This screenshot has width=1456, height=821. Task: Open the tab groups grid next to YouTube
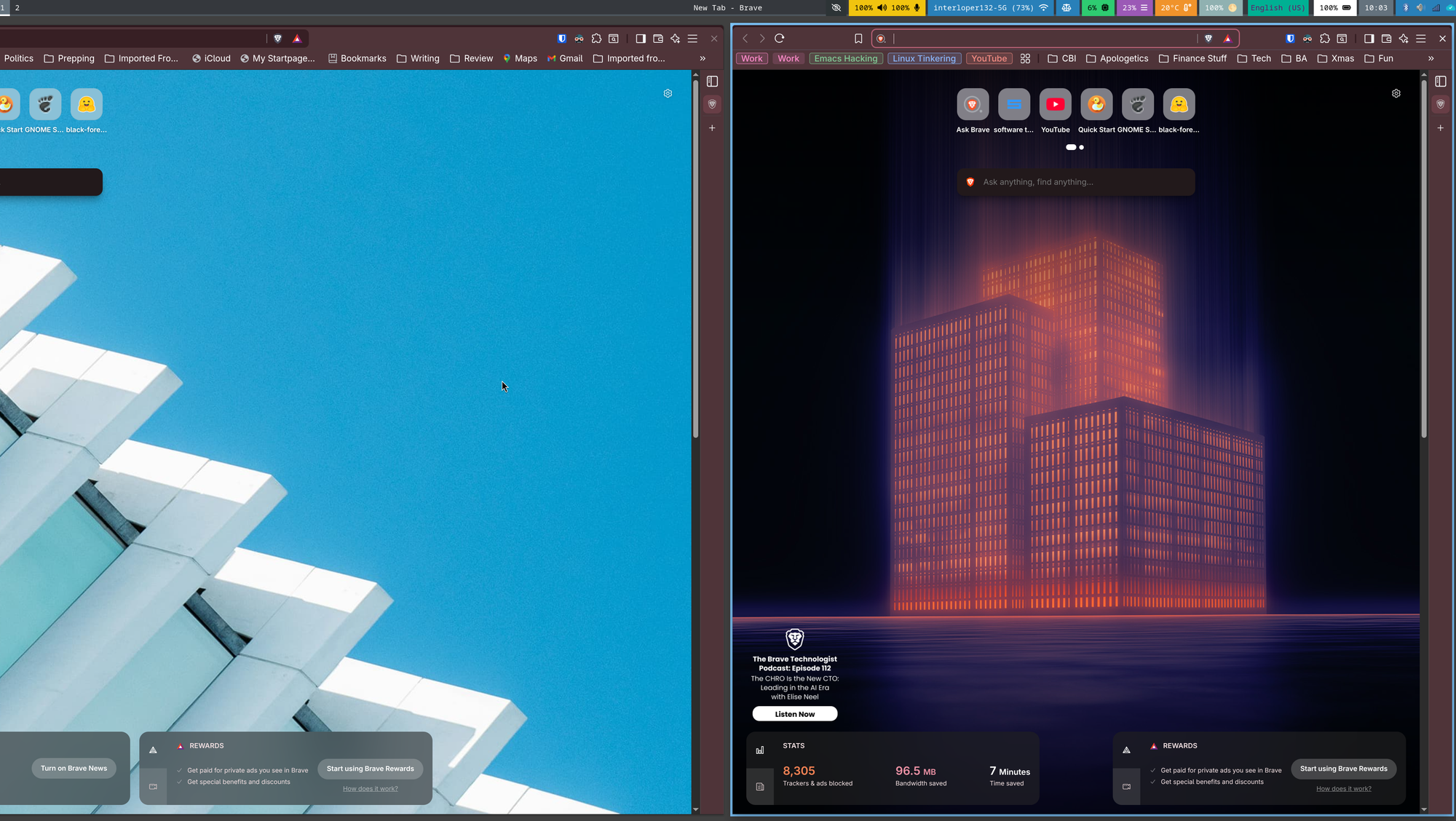coord(1025,58)
